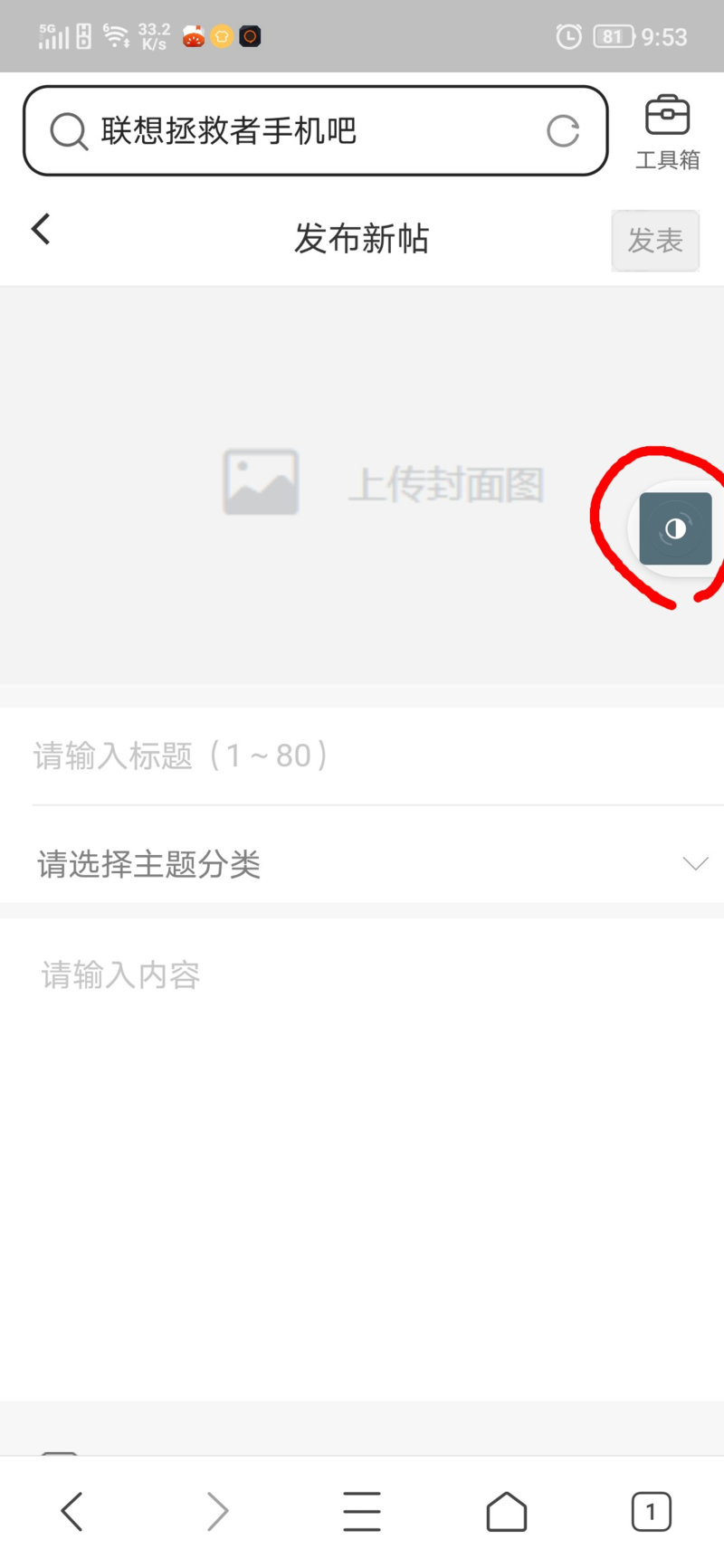Focus the address bar showing 联想拯救者手机吧
The image size is (724, 1568).
tap(315, 131)
